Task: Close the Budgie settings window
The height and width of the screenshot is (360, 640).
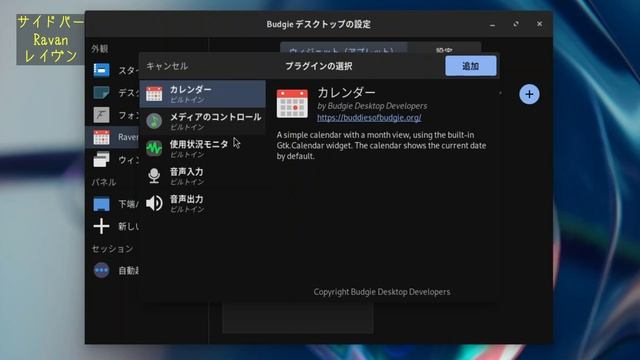Action: click(x=539, y=24)
